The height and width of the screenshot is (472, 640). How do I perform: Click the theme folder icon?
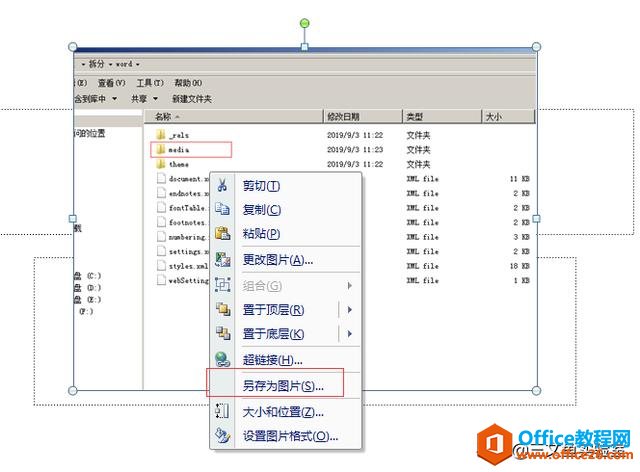point(161,164)
